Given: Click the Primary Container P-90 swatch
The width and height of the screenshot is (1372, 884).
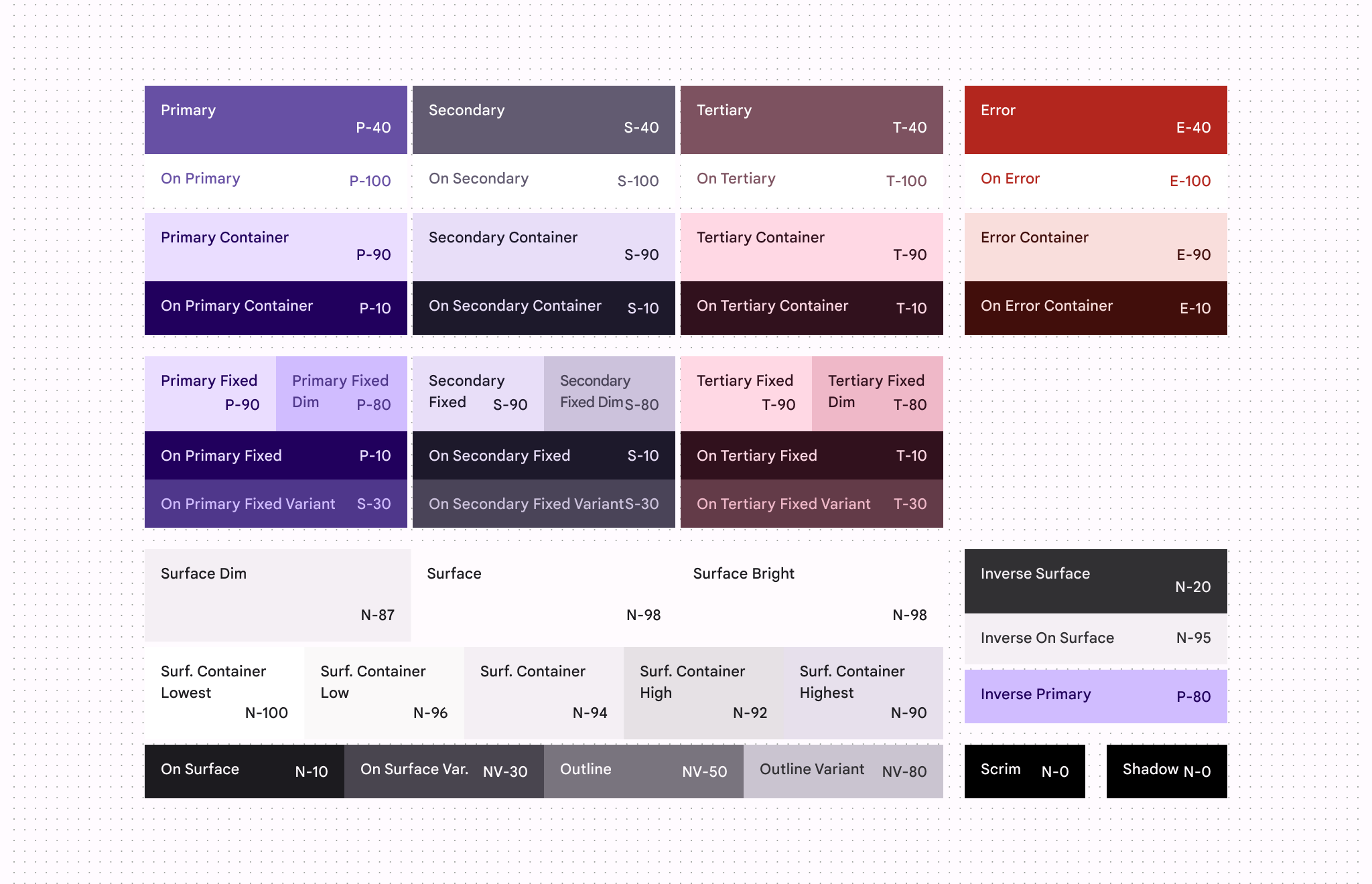Looking at the screenshot, I should click(x=275, y=247).
